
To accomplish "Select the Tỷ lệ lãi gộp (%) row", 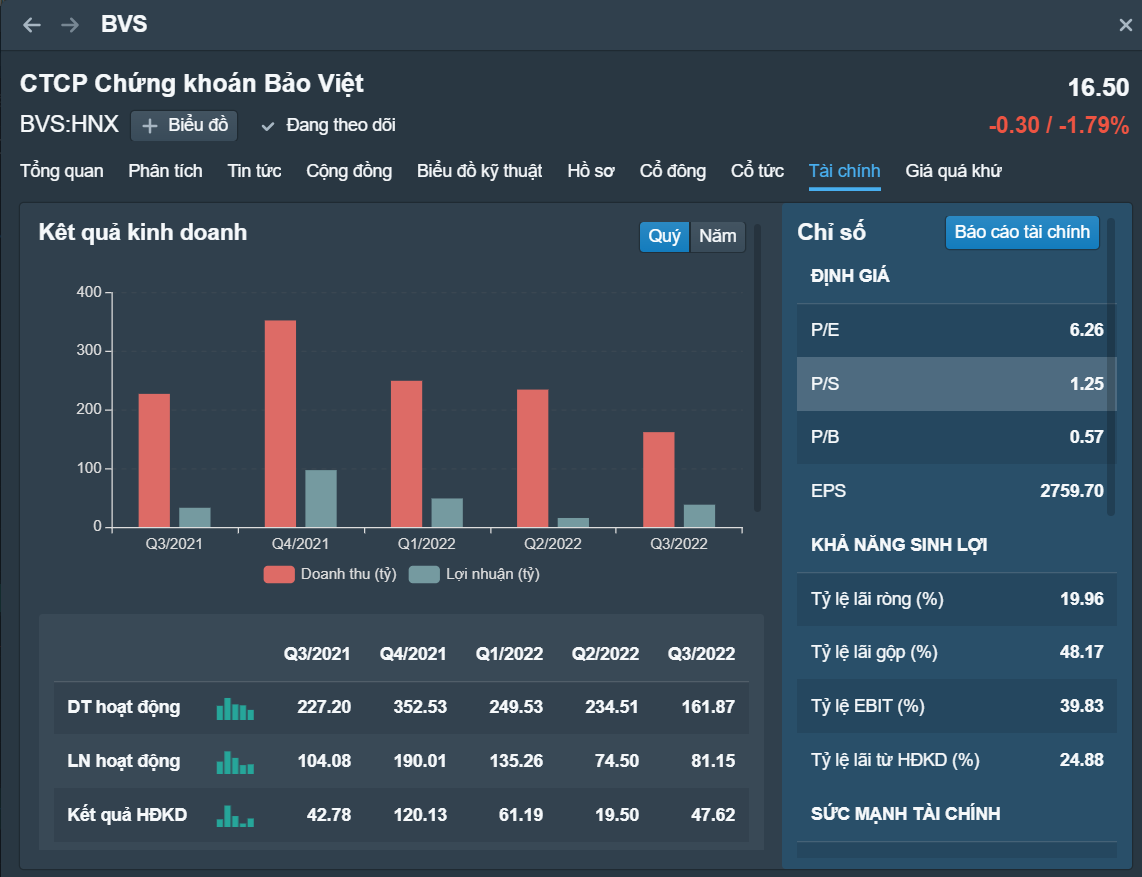I will (x=956, y=652).
